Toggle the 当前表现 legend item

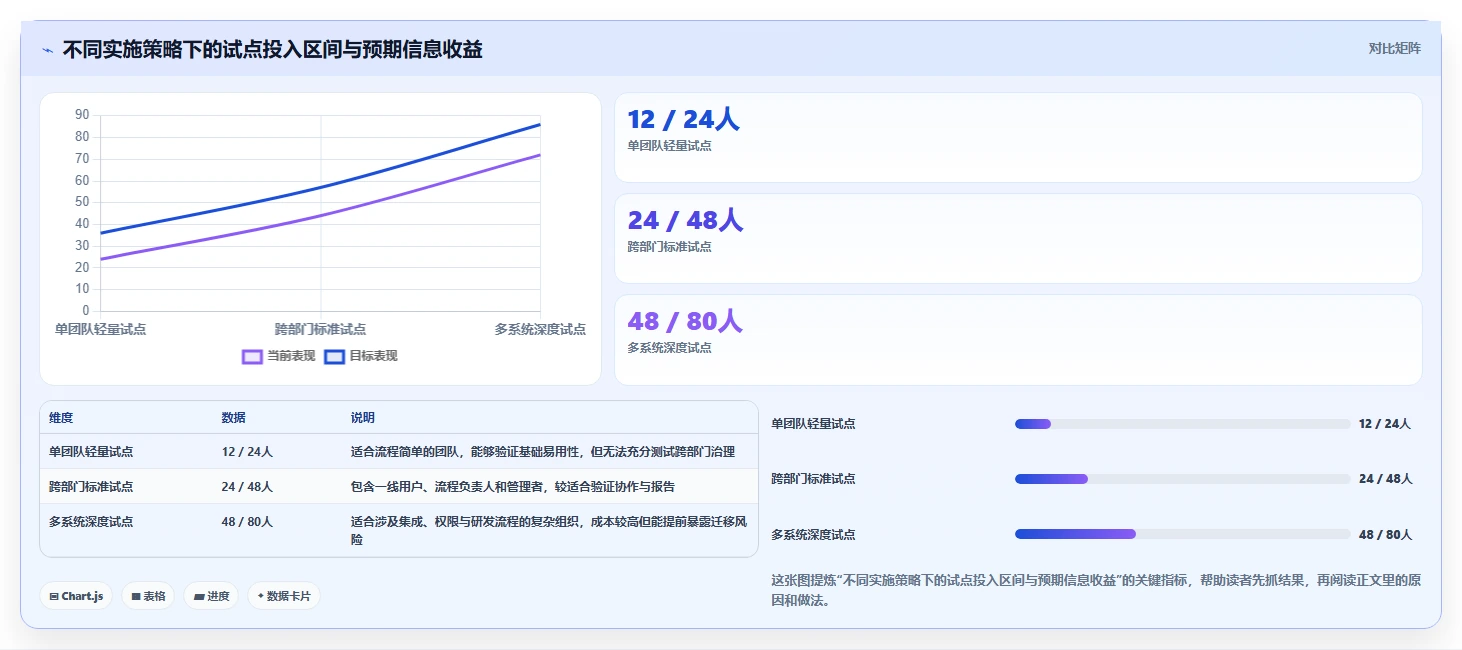[x=279, y=356]
